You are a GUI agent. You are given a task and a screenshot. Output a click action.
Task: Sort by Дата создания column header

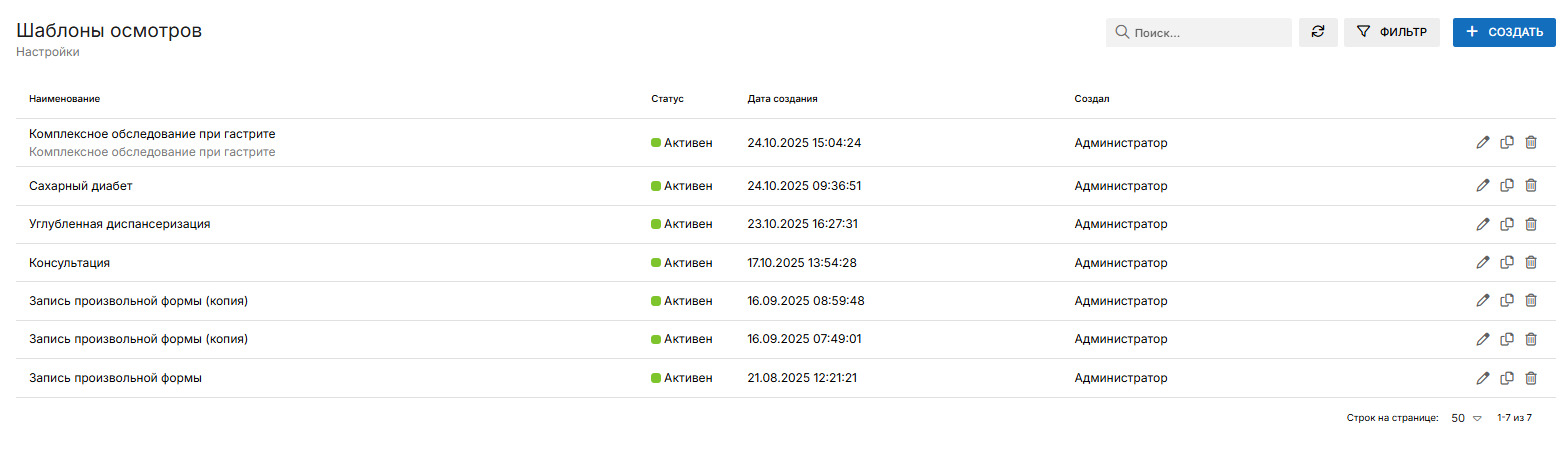pyautogui.click(x=783, y=99)
